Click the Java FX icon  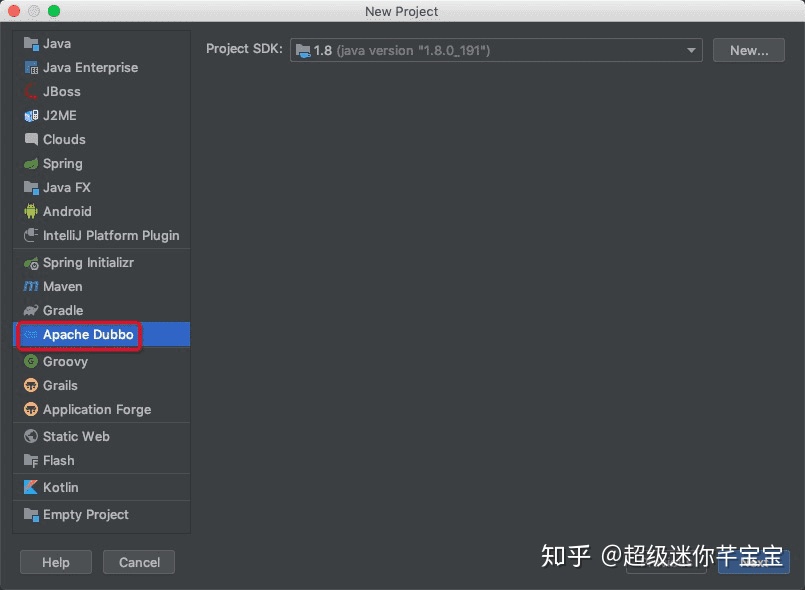click(x=31, y=188)
